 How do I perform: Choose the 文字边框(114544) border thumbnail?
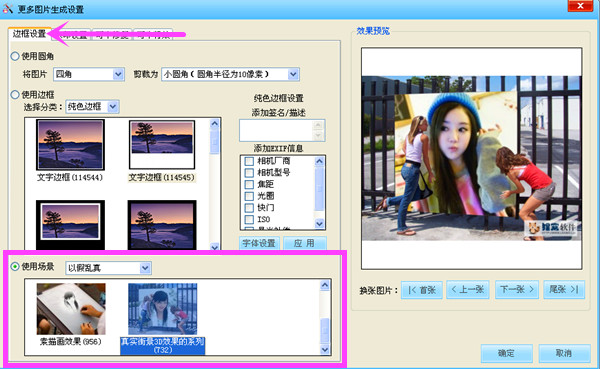(70, 145)
